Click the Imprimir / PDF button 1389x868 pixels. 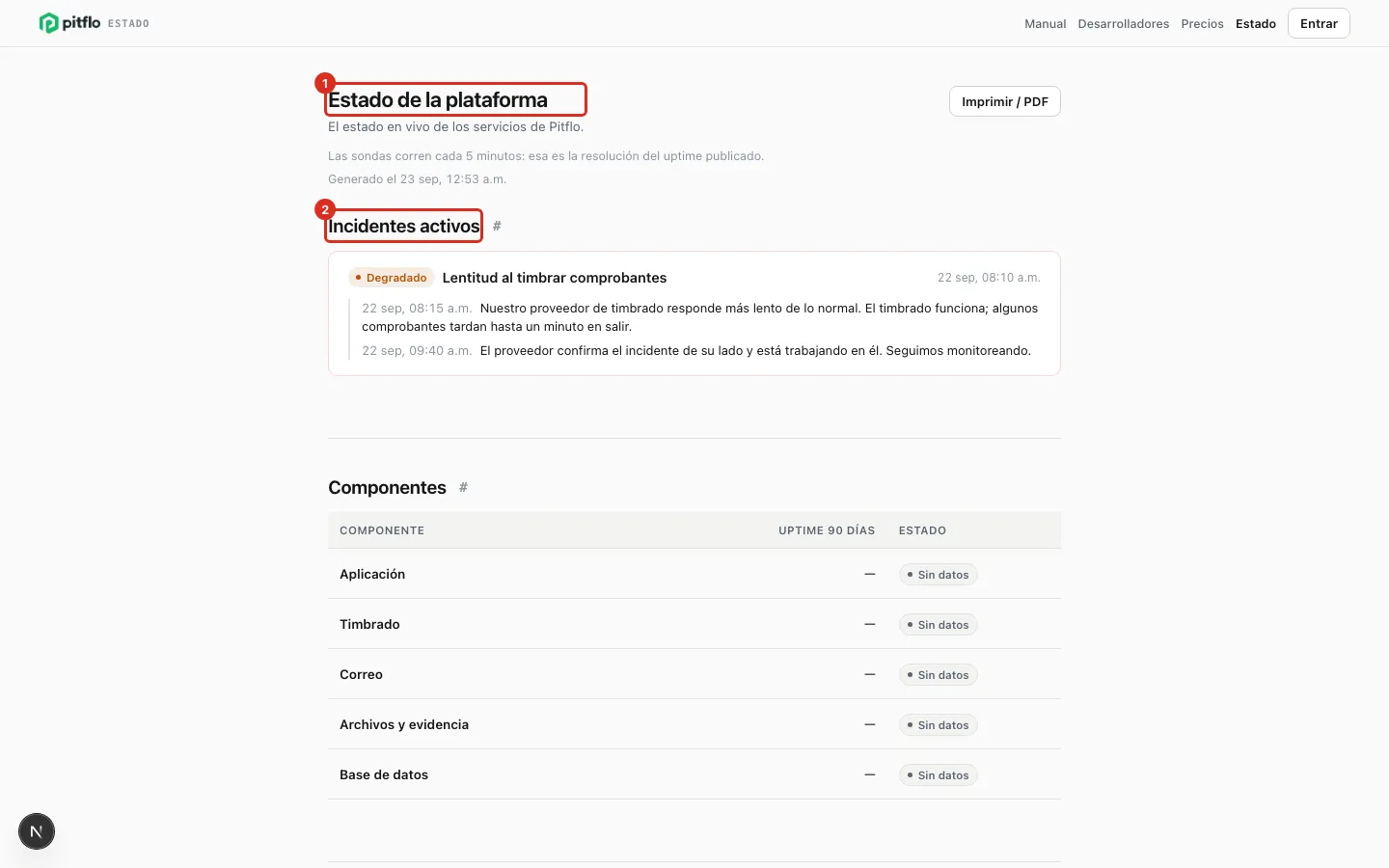[1005, 101]
